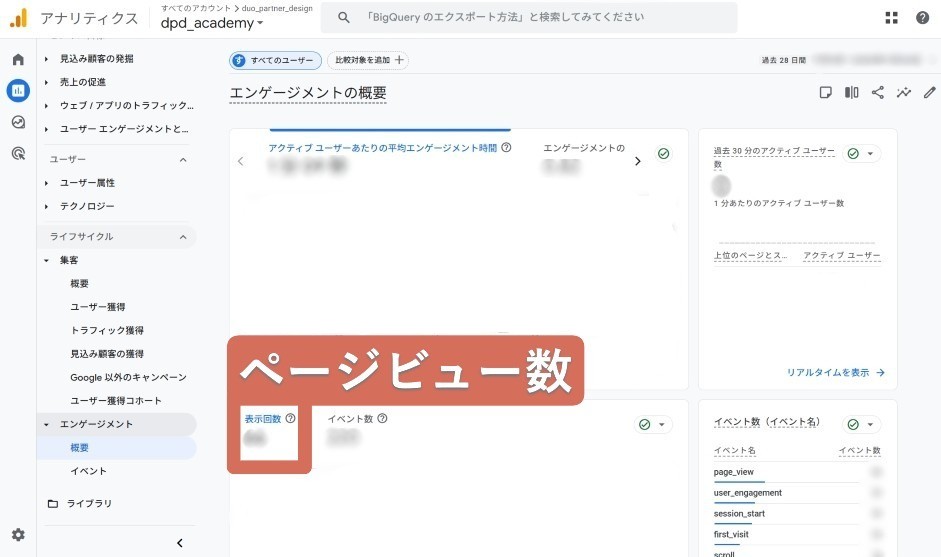This screenshot has height=557, width=941.
Task: Open the Explore icon in left rail
Action: (18, 122)
